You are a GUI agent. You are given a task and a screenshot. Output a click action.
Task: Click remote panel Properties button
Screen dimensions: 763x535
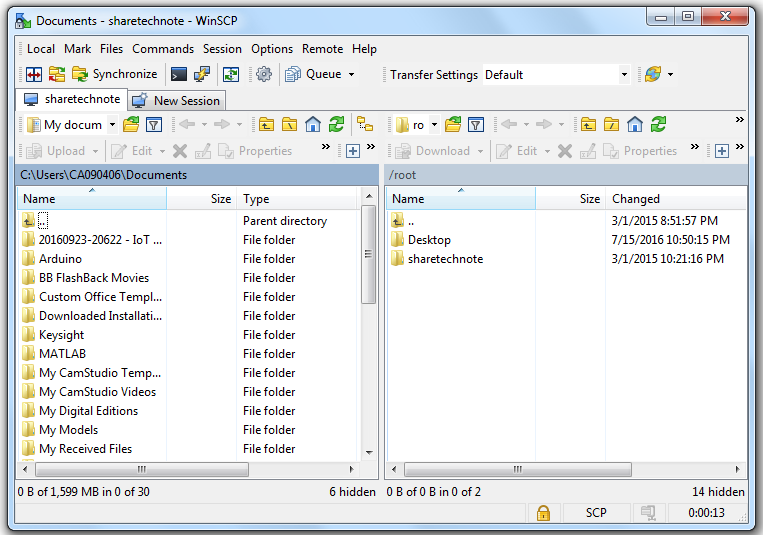click(640, 151)
